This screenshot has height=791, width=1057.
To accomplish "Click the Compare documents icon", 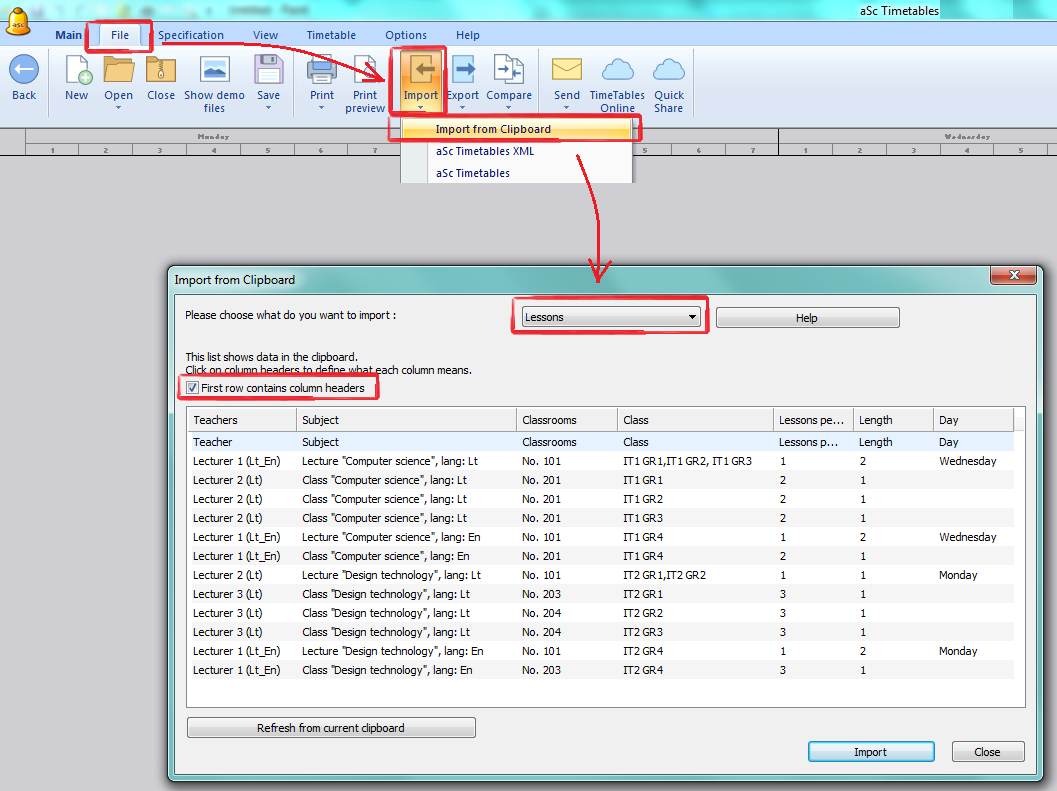I will tap(509, 69).
